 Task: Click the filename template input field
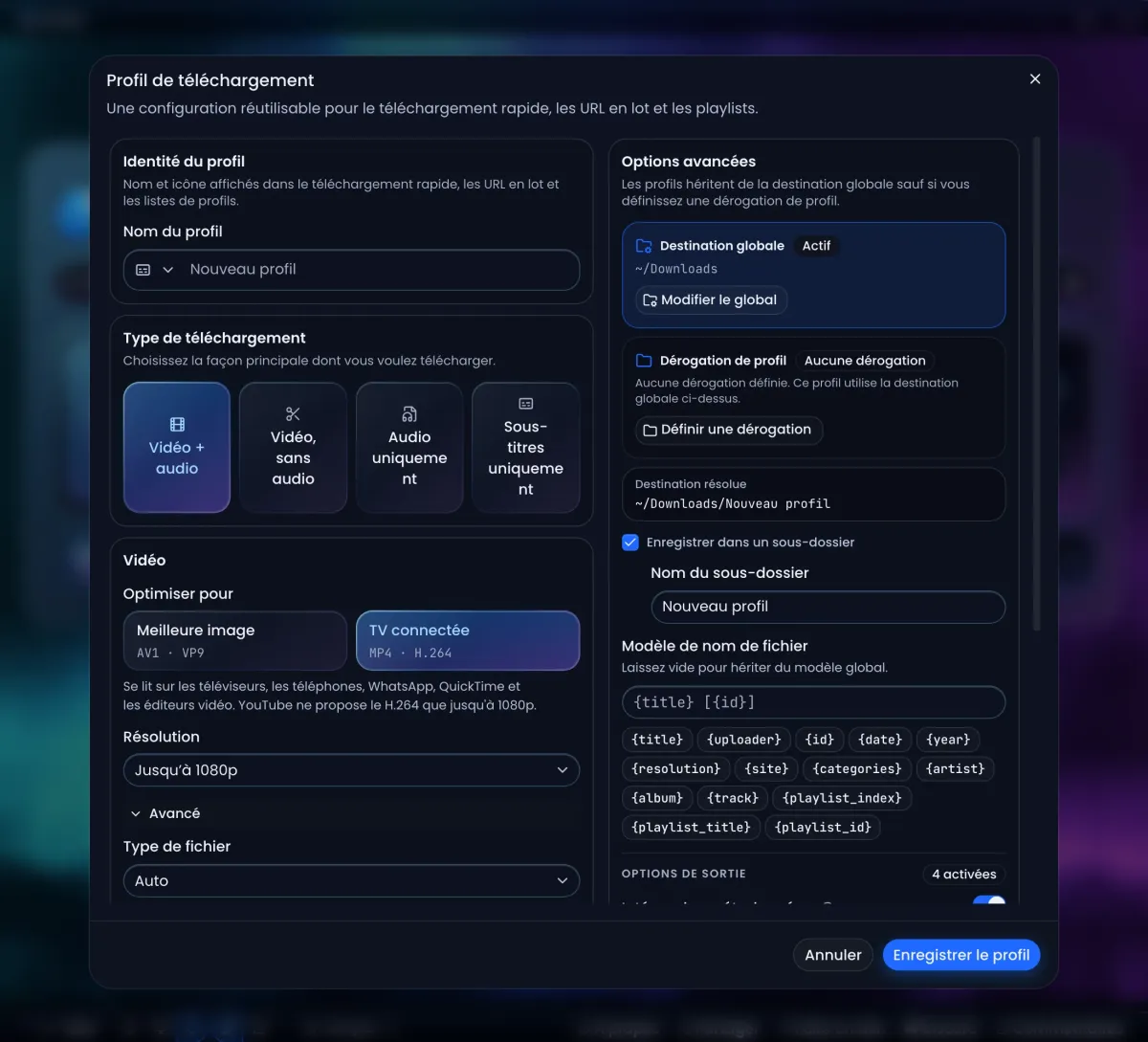(813, 702)
